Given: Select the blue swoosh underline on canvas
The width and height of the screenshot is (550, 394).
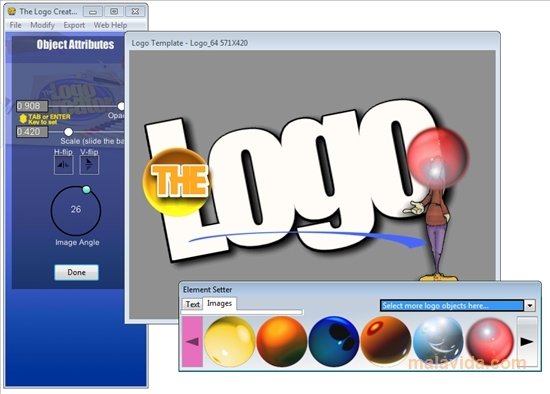Looking at the screenshot, I should coord(309,239).
